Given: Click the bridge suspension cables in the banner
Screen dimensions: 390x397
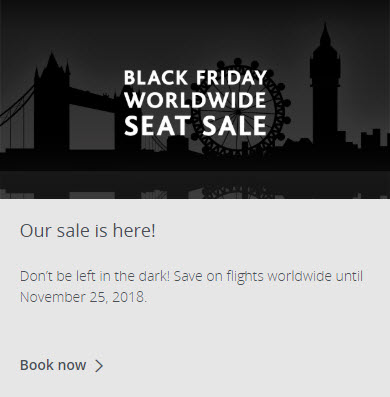Looking at the screenshot, I should [16, 108].
